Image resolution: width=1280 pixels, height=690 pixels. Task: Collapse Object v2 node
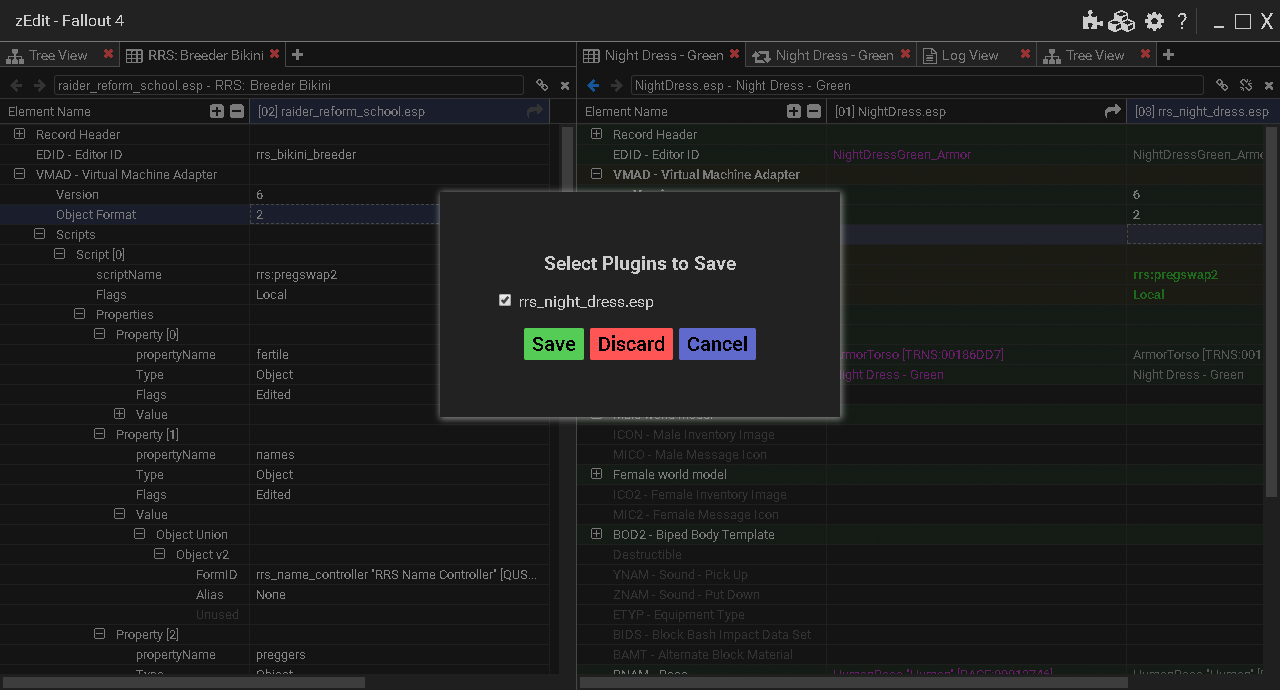pyautogui.click(x=159, y=554)
